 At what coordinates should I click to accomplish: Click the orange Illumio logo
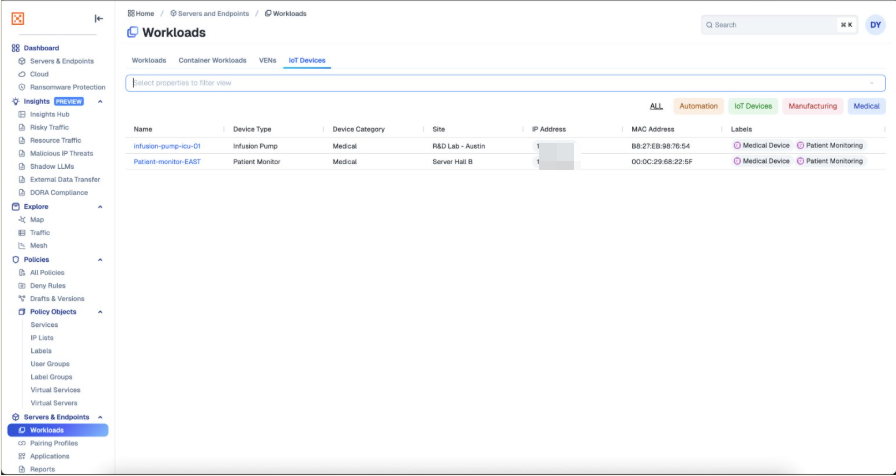pyautogui.click(x=18, y=19)
